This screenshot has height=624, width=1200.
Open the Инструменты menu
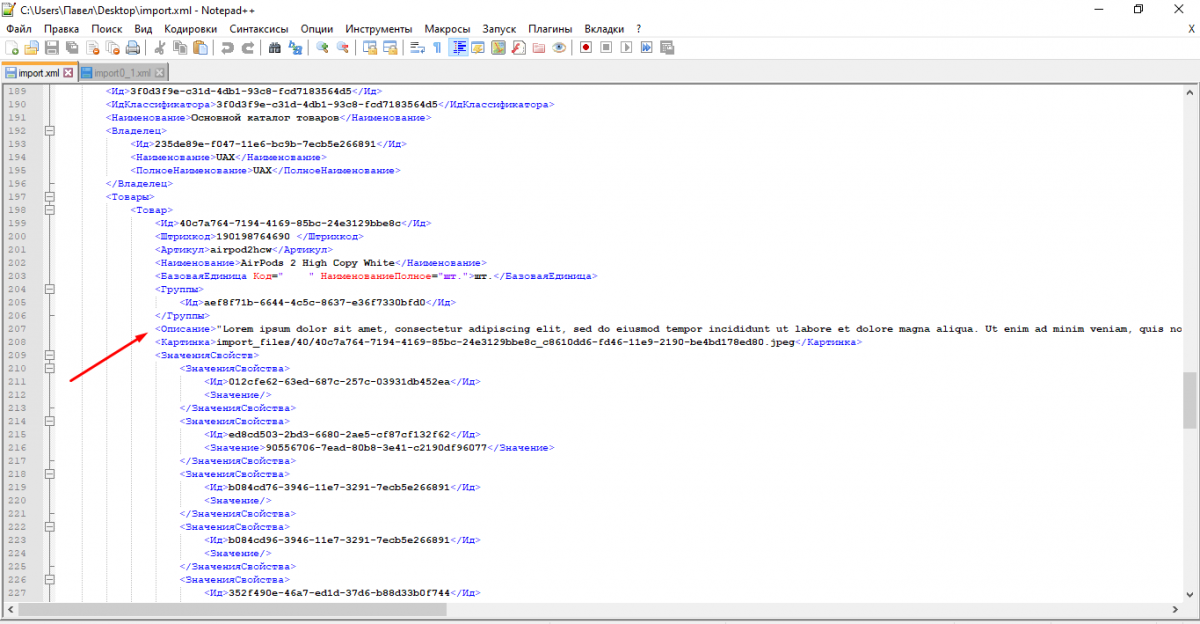(x=377, y=29)
